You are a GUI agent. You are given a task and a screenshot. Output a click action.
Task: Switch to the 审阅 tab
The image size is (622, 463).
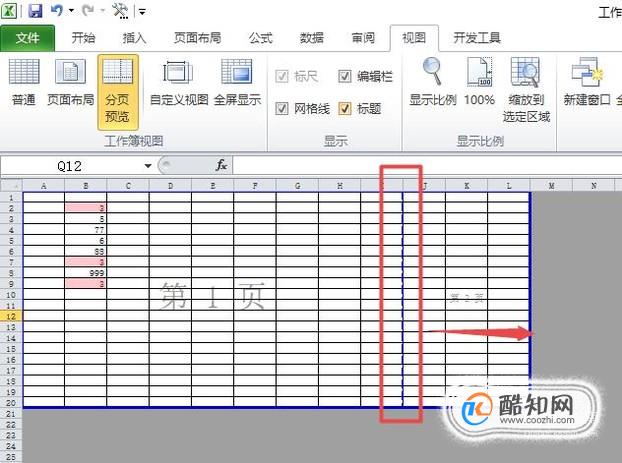tap(363, 38)
